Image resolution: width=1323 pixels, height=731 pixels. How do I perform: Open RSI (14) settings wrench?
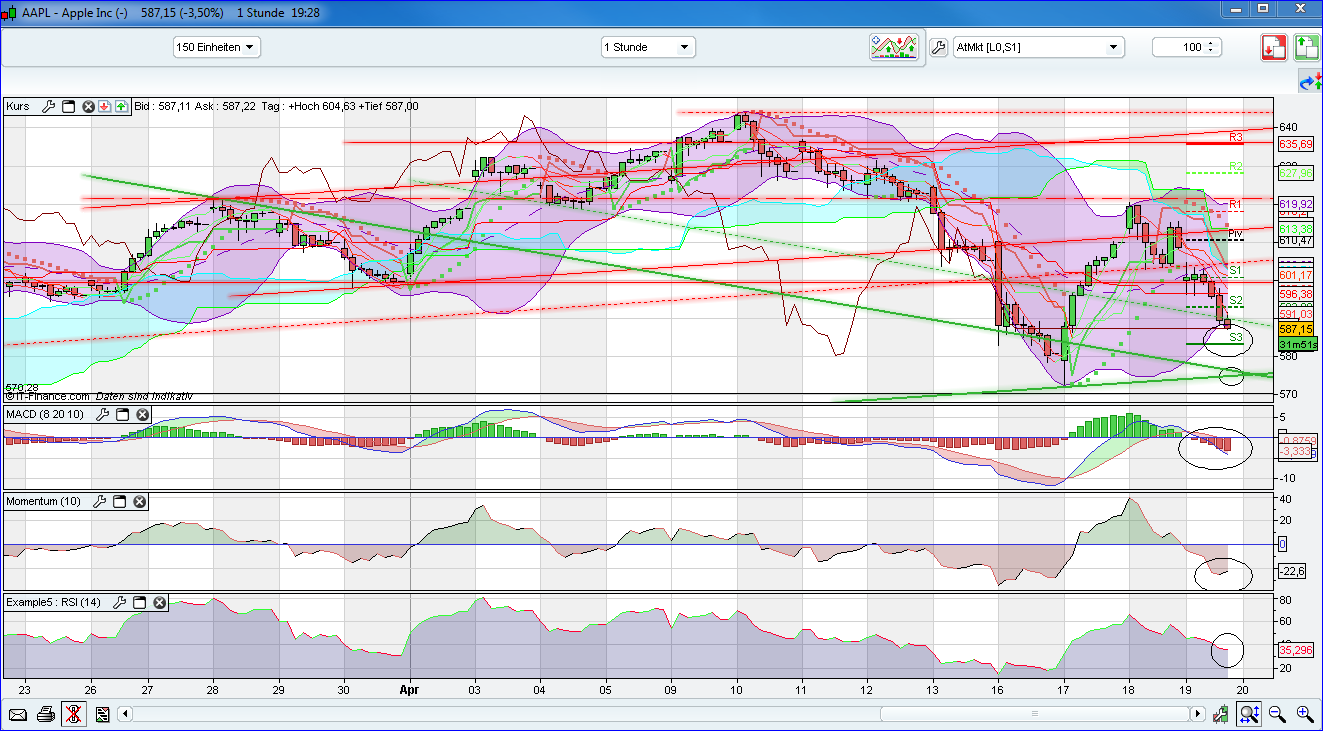(119, 602)
